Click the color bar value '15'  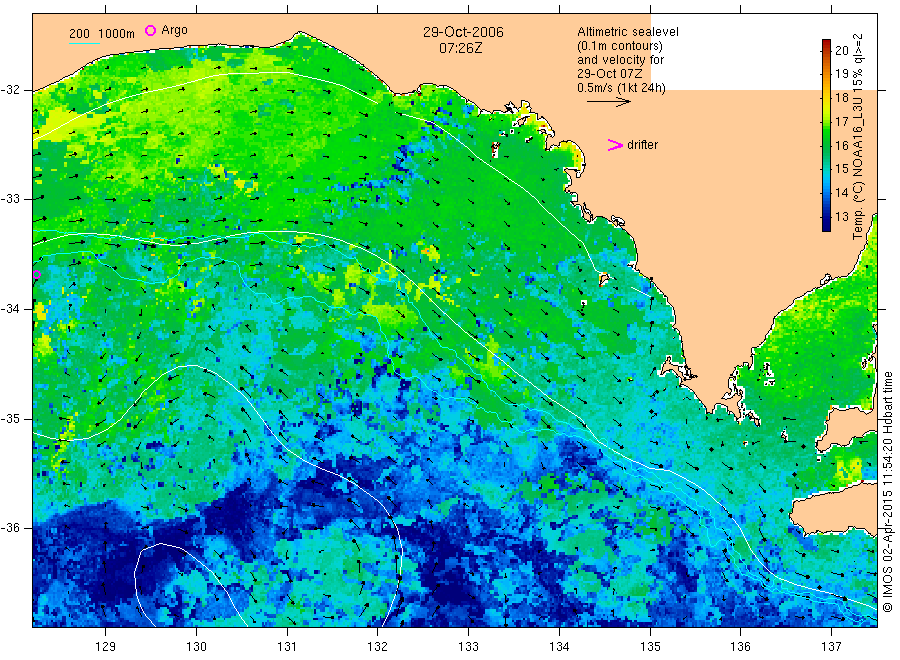point(841,169)
